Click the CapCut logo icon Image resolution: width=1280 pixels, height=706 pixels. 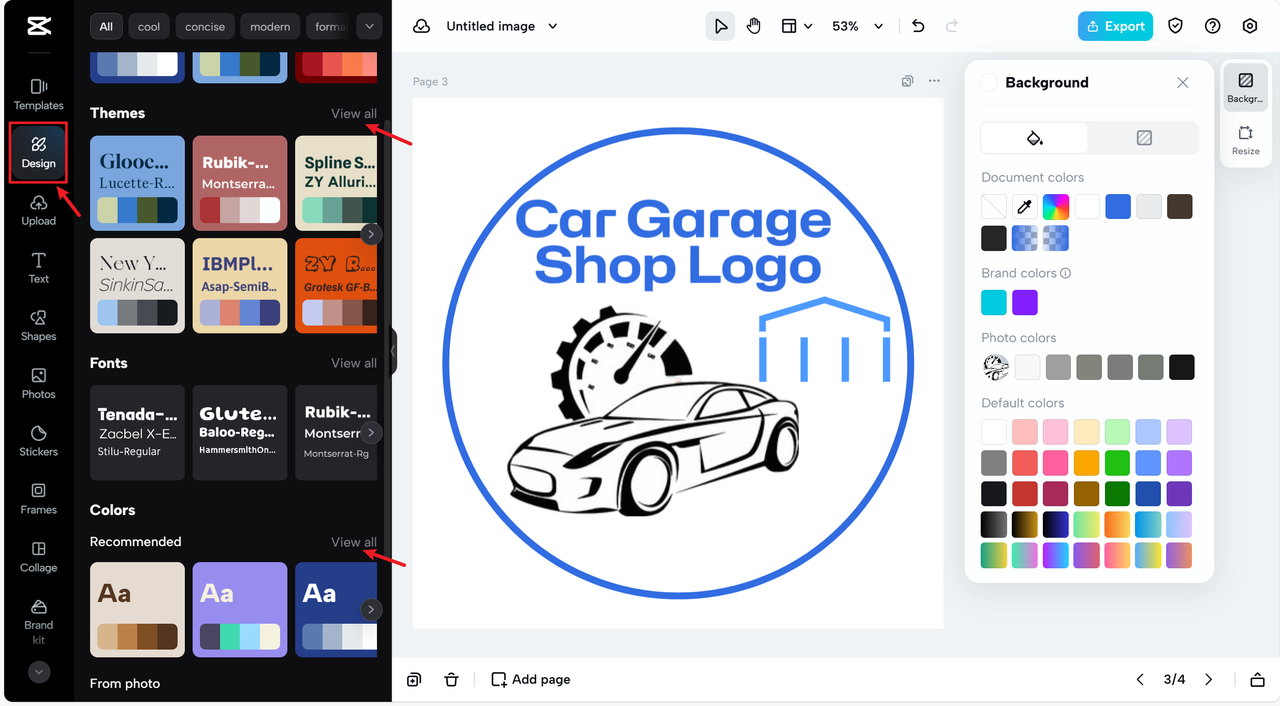click(39, 26)
